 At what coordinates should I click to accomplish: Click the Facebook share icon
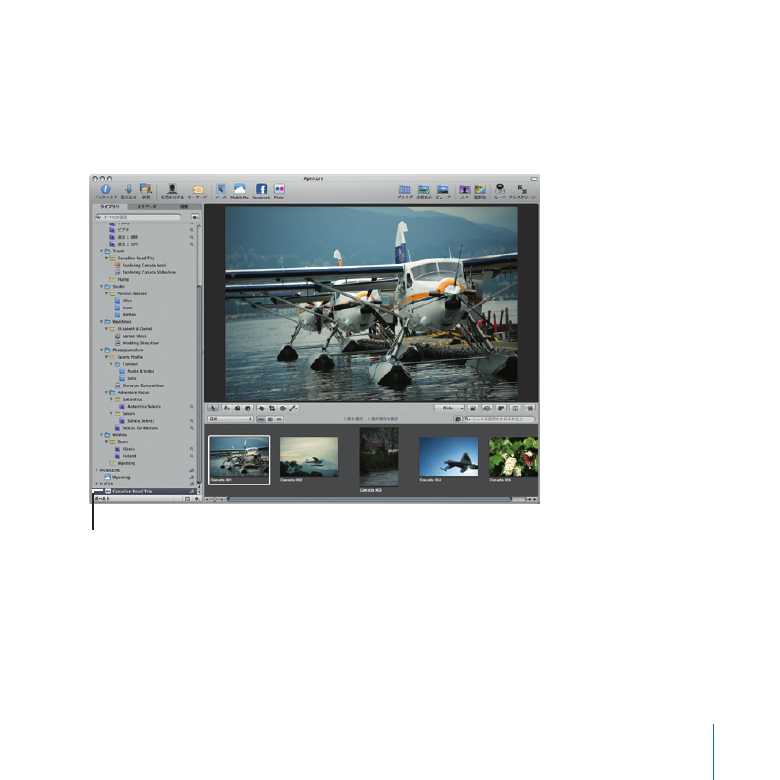point(261,189)
